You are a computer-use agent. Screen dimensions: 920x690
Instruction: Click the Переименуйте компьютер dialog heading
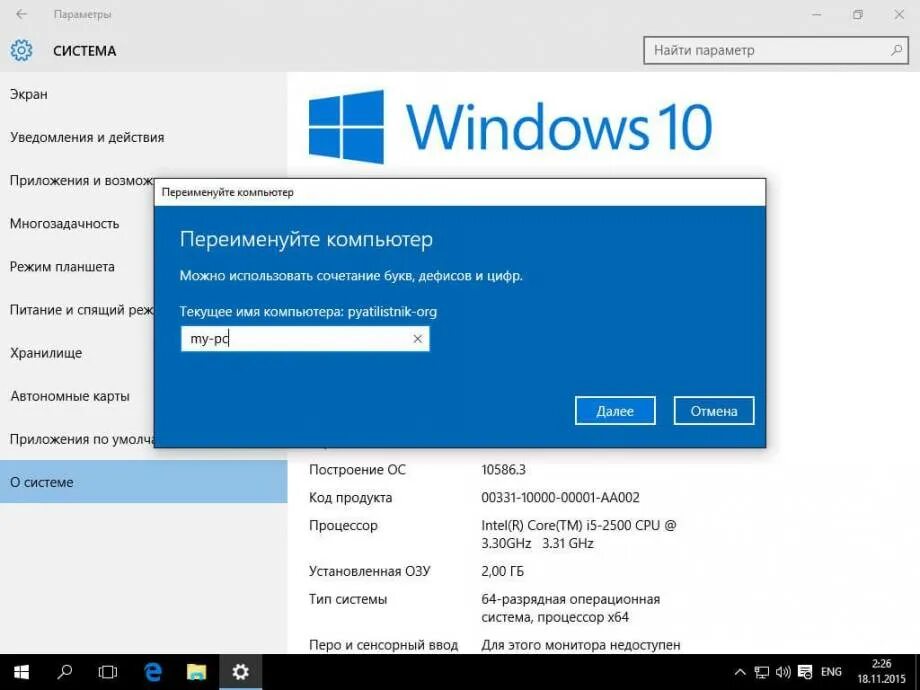point(306,239)
